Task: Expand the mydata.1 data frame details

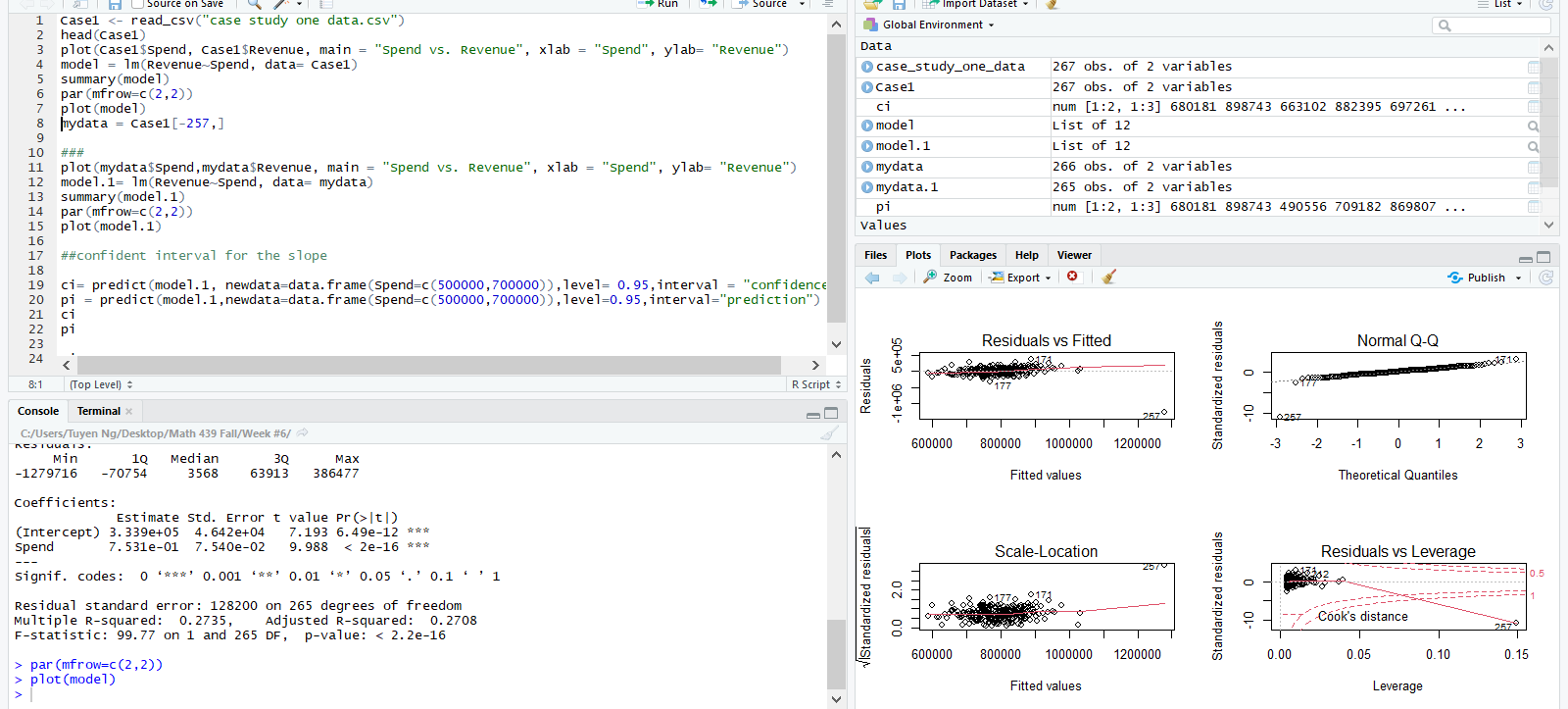Action: (867, 187)
